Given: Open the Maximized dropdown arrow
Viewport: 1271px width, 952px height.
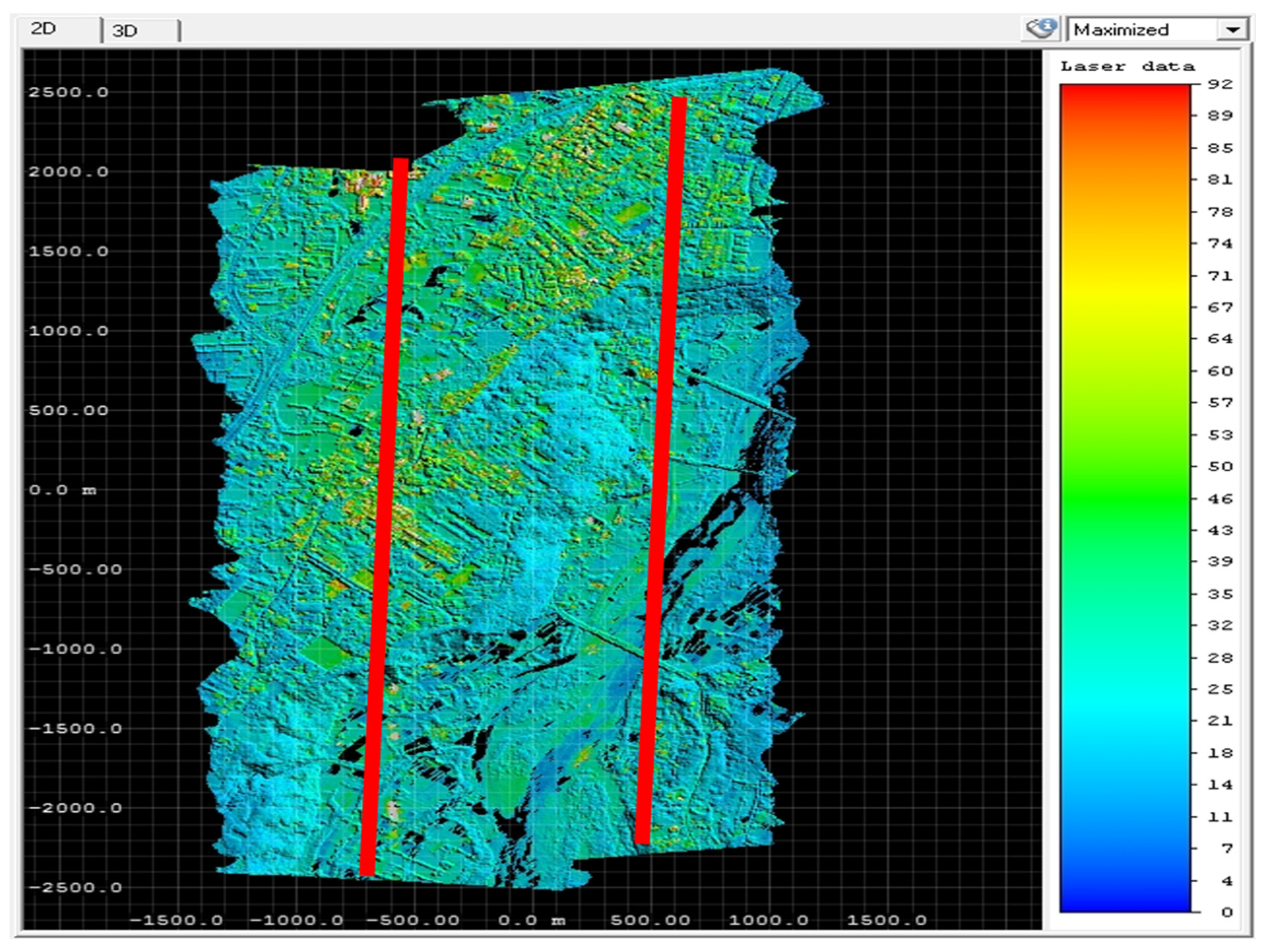Looking at the screenshot, I should click(1232, 29).
